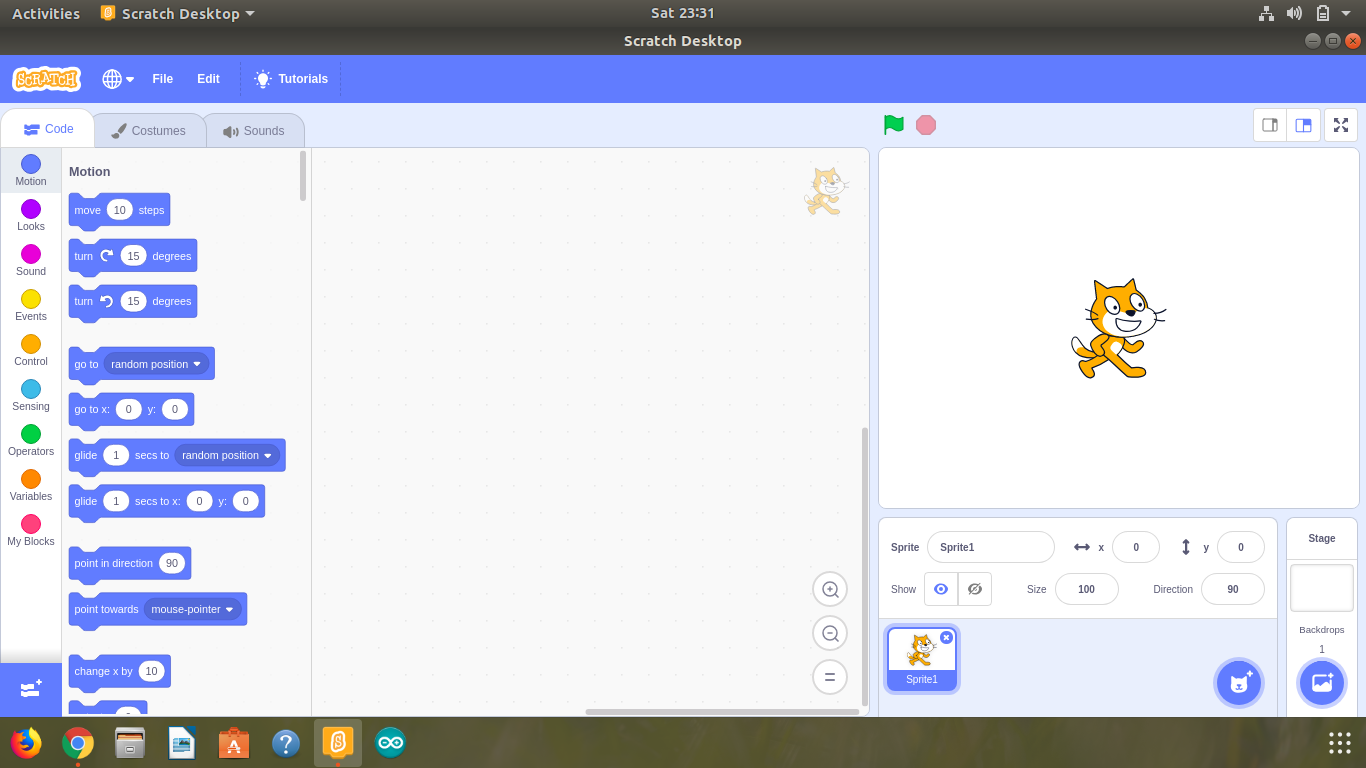Click the 10 value in move steps block

(x=120, y=210)
